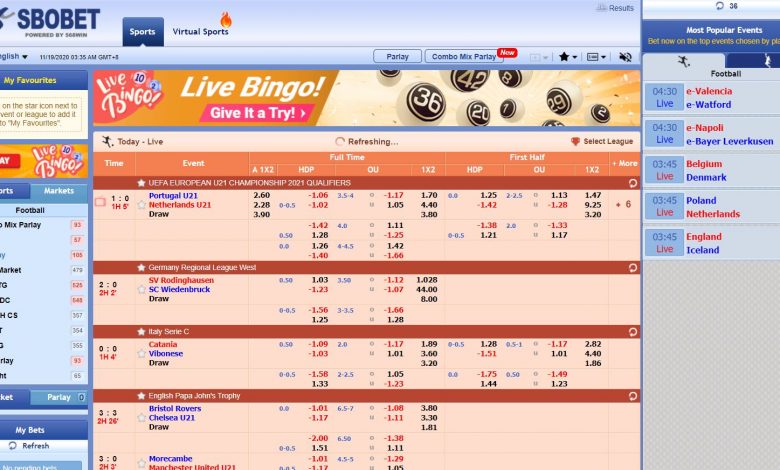
Task: Open the star favourites dropdown in toolbar
Action: click(x=568, y=57)
